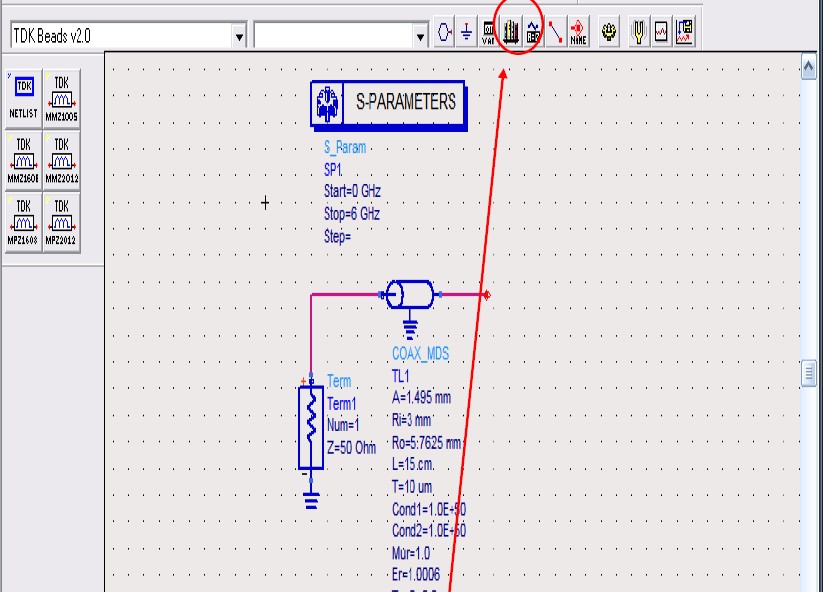823x592 pixels.
Task: Select the TDK MMZ2012 bead component
Action: click(61, 161)
